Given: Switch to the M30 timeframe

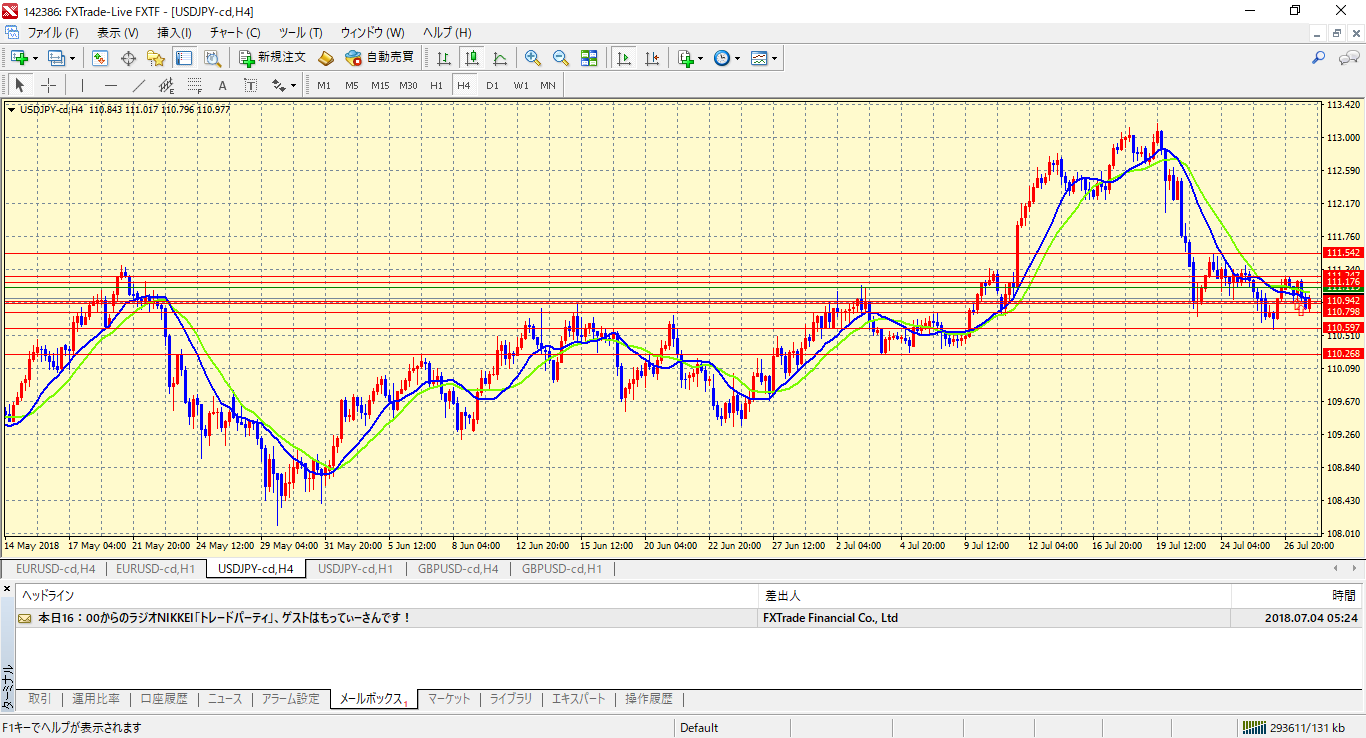Looking at the screenshot, I should click(x=408, y=85).
